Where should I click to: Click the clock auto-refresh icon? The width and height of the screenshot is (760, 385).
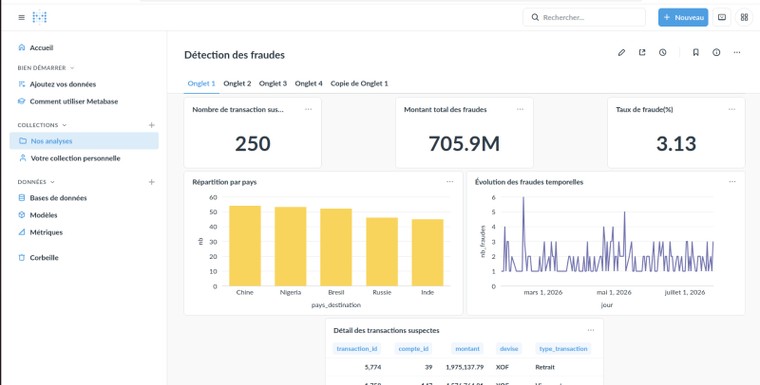pyautogui.click(x=663, y=53)
